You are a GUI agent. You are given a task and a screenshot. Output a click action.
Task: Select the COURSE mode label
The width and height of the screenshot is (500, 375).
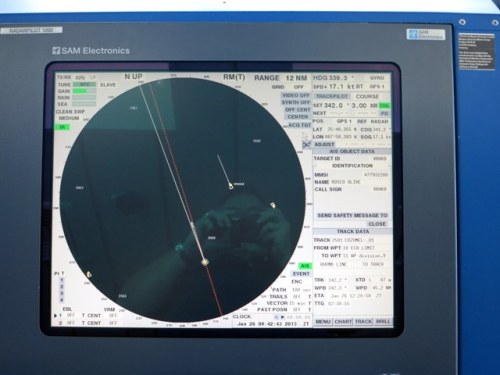coord(367,96)
